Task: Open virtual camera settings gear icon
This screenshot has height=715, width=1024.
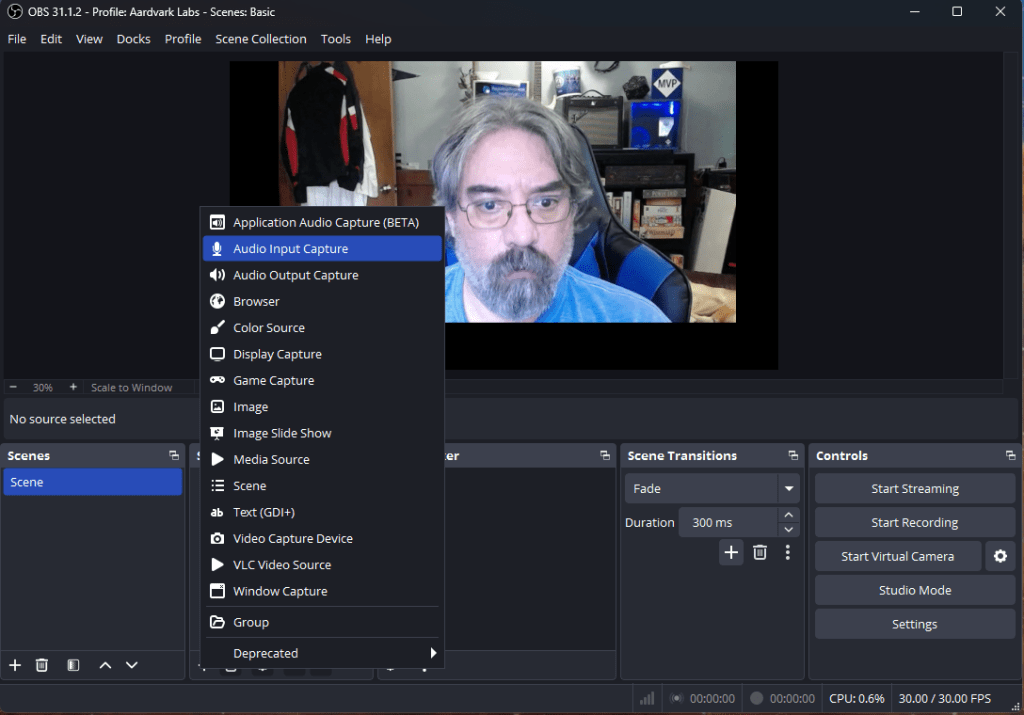Action: tap(1000, 557)
